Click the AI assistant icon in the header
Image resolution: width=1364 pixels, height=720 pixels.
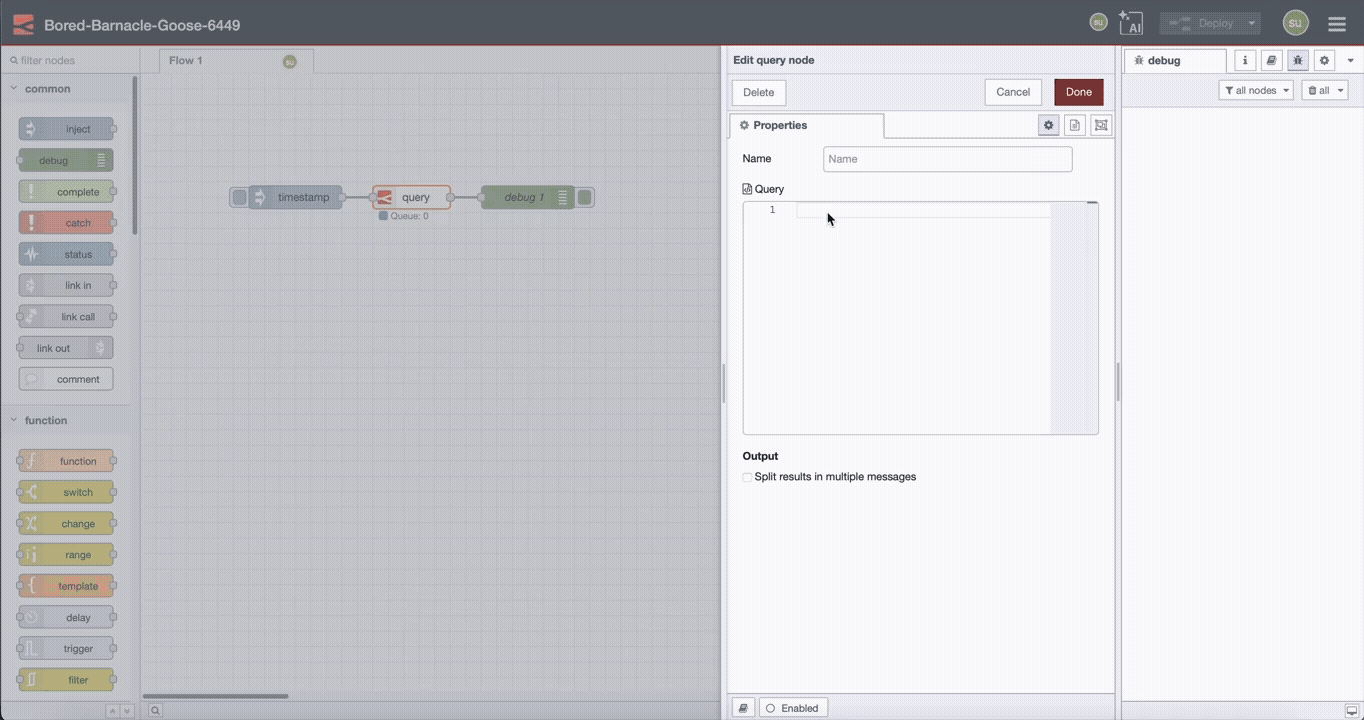(x=1131, y=22)
